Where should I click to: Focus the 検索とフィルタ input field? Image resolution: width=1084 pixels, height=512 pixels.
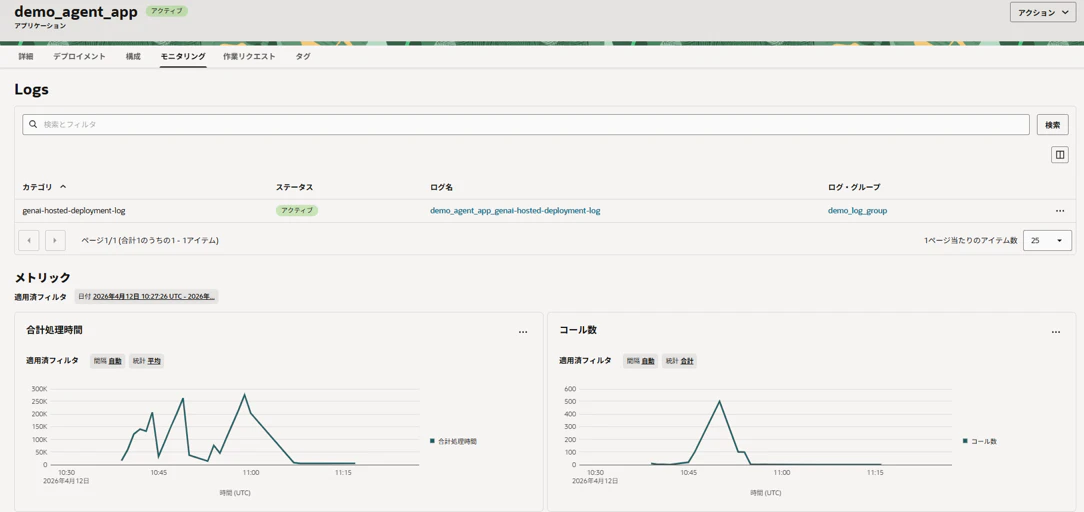[526, 124]
